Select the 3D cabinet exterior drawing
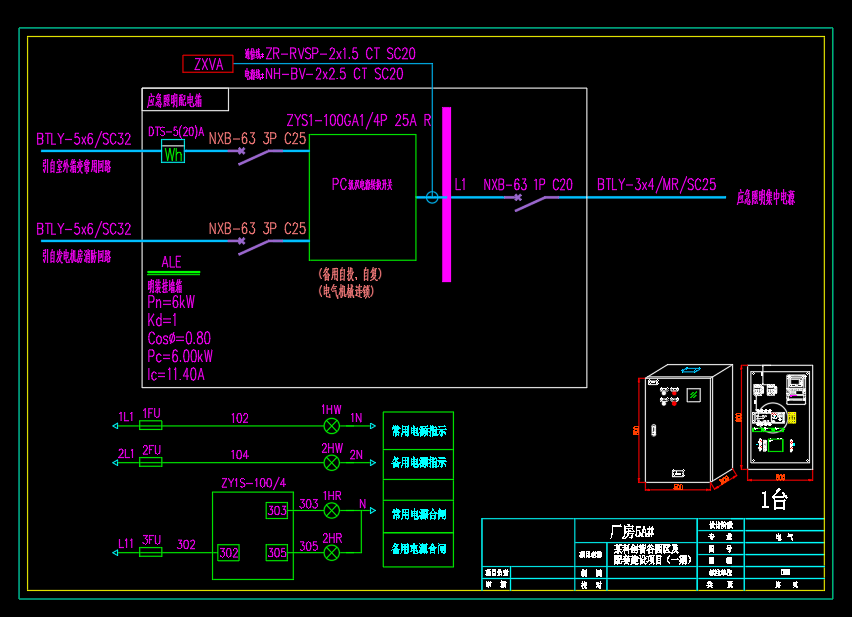 point(686,428)
